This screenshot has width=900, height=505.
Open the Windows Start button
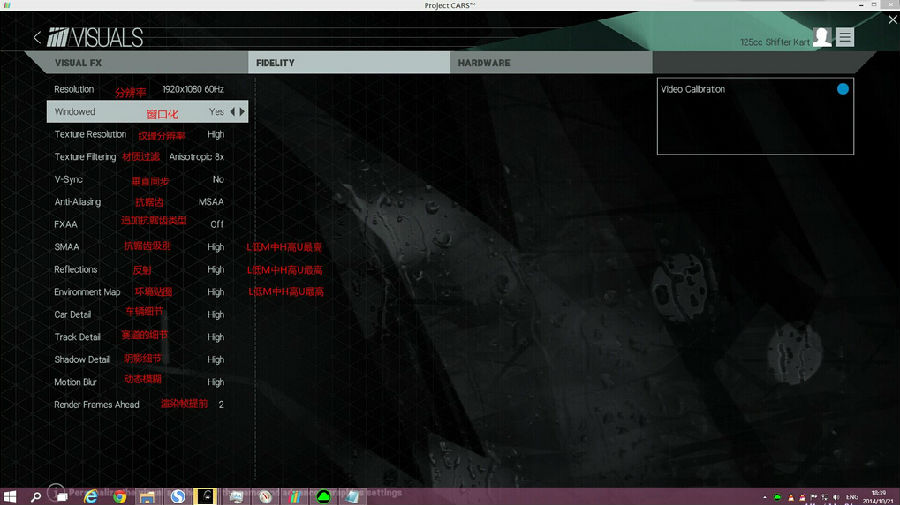pos(10,496)
